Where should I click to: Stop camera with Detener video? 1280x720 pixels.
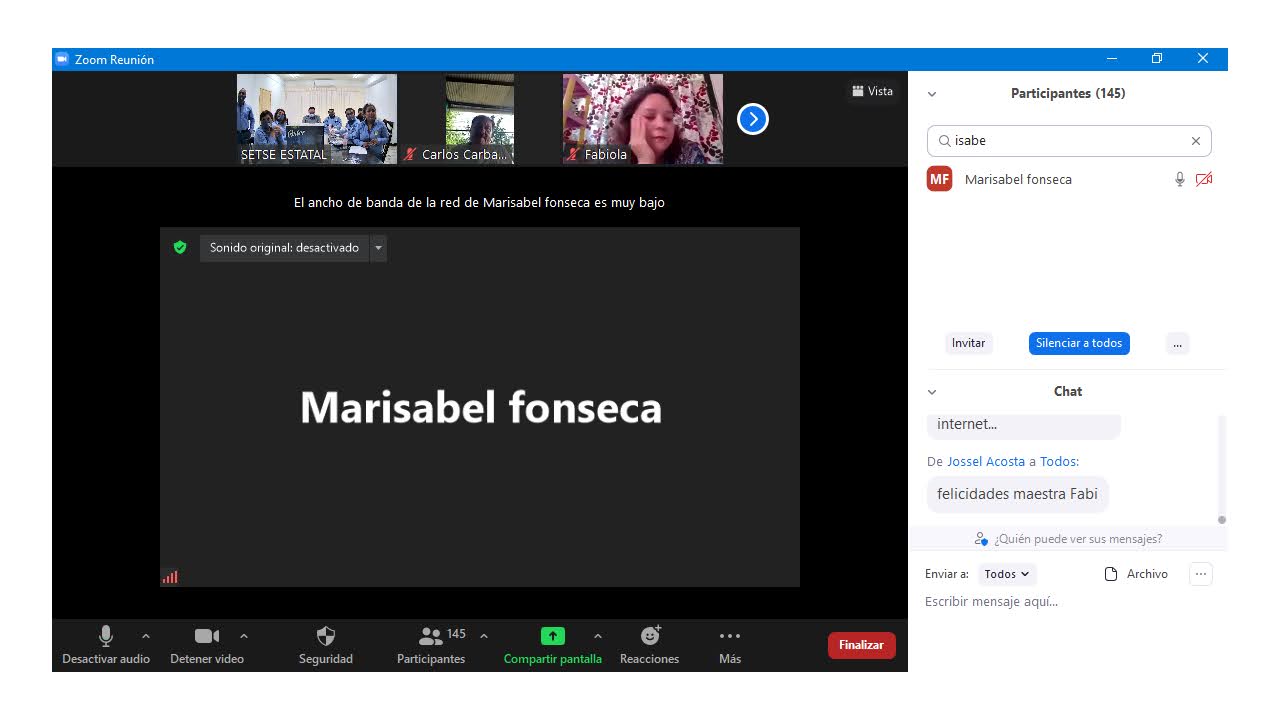point(206,636)
